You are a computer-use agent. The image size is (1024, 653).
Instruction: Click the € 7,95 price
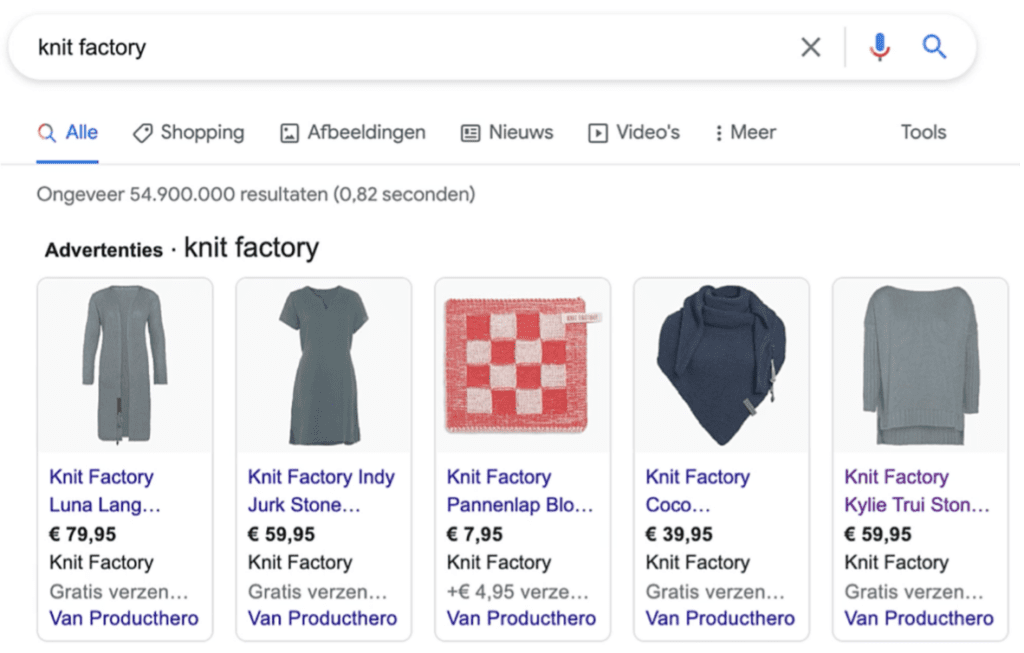475,534
